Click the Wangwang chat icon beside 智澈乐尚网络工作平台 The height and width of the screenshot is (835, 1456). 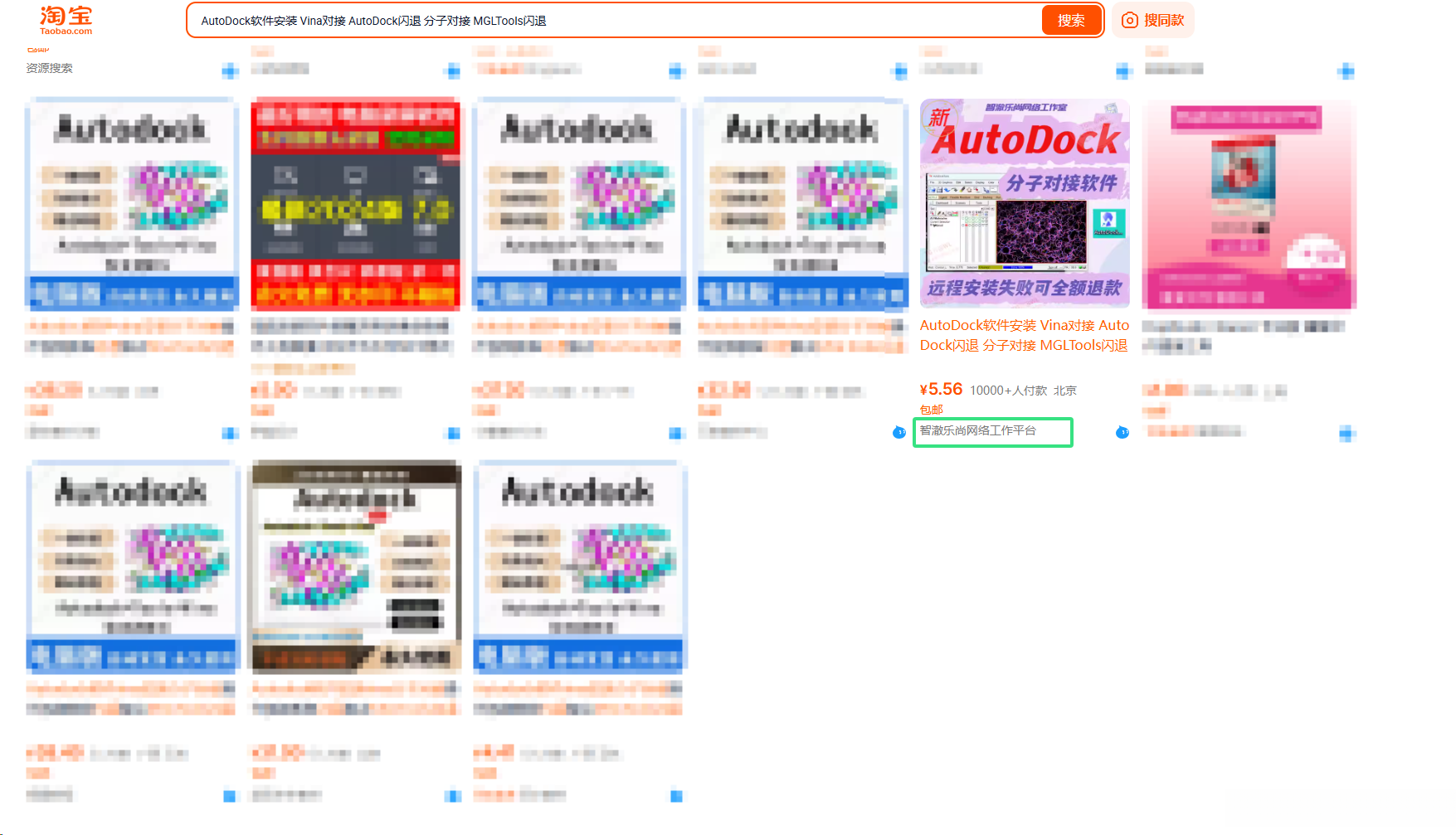tap(1122, 432)
